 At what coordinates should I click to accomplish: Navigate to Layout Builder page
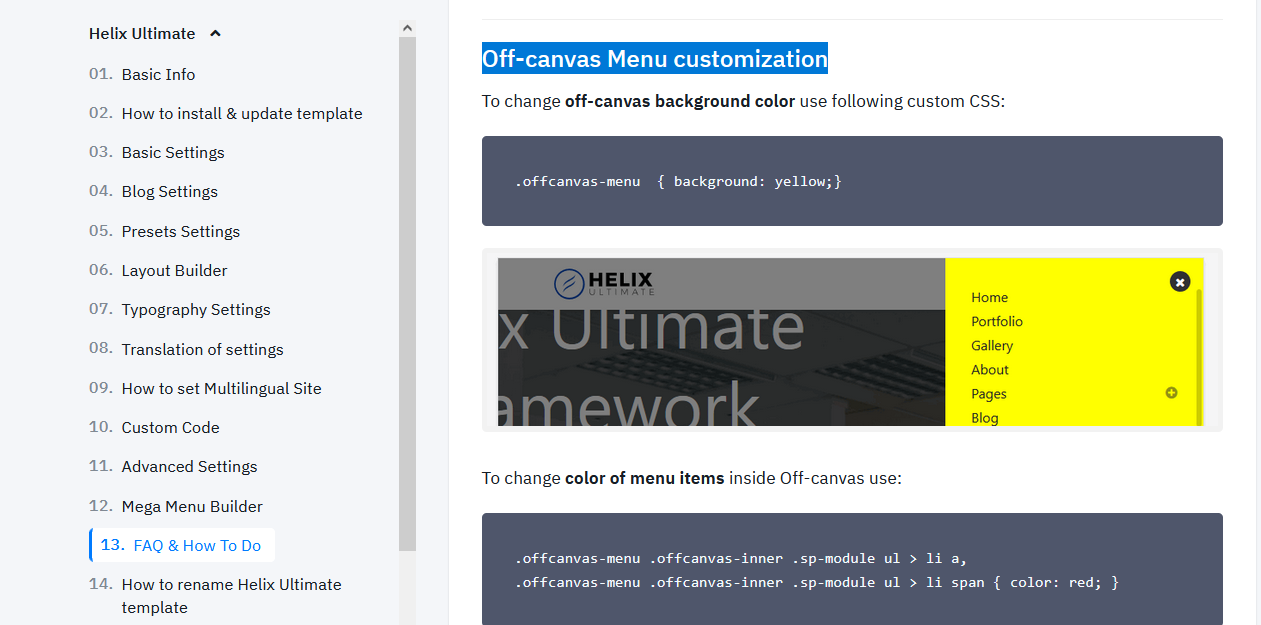click(174, 271)
